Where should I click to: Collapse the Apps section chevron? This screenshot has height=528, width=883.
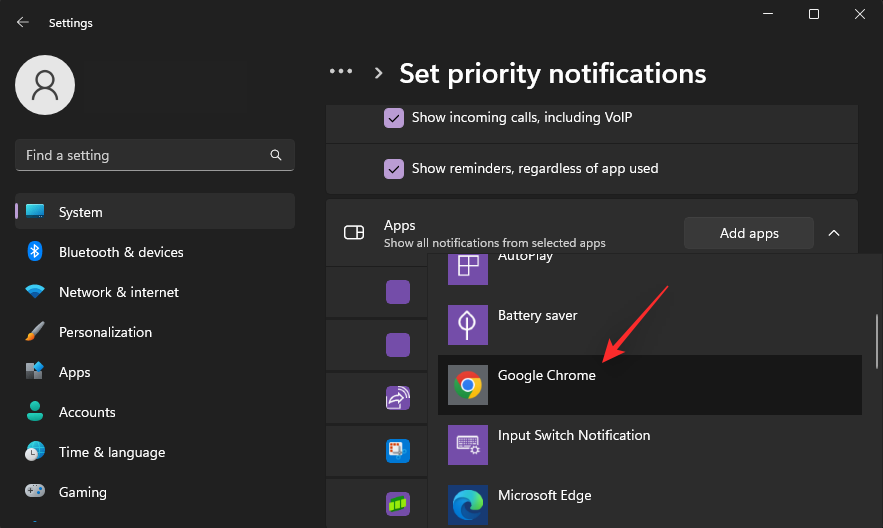pos(834,233)
